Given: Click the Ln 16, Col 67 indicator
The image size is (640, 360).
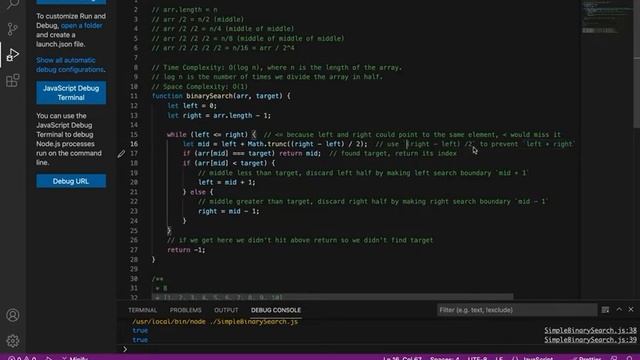Looking at the screenshot, I should pos(402,358).
